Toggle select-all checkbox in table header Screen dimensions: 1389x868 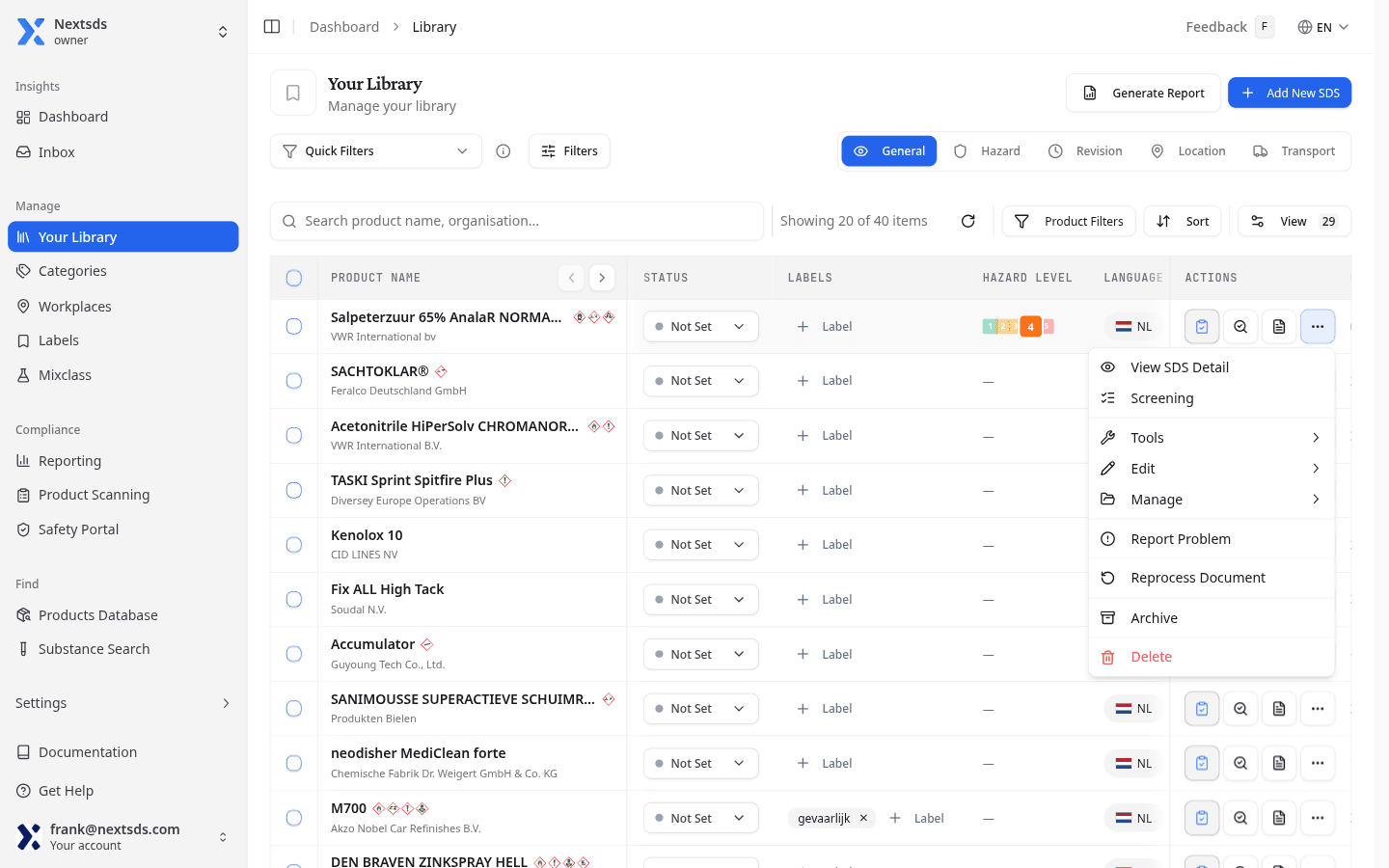click(294, 278)
